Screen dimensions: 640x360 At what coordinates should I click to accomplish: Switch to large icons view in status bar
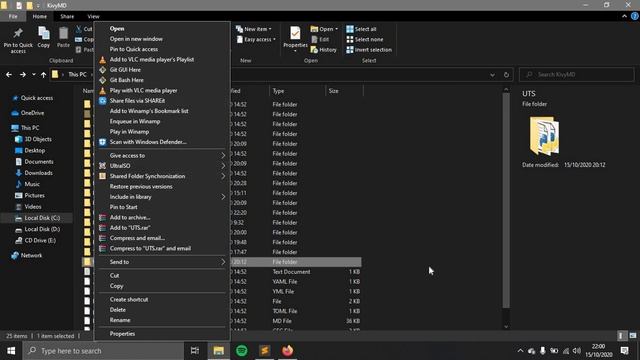(x=632, y=336)
